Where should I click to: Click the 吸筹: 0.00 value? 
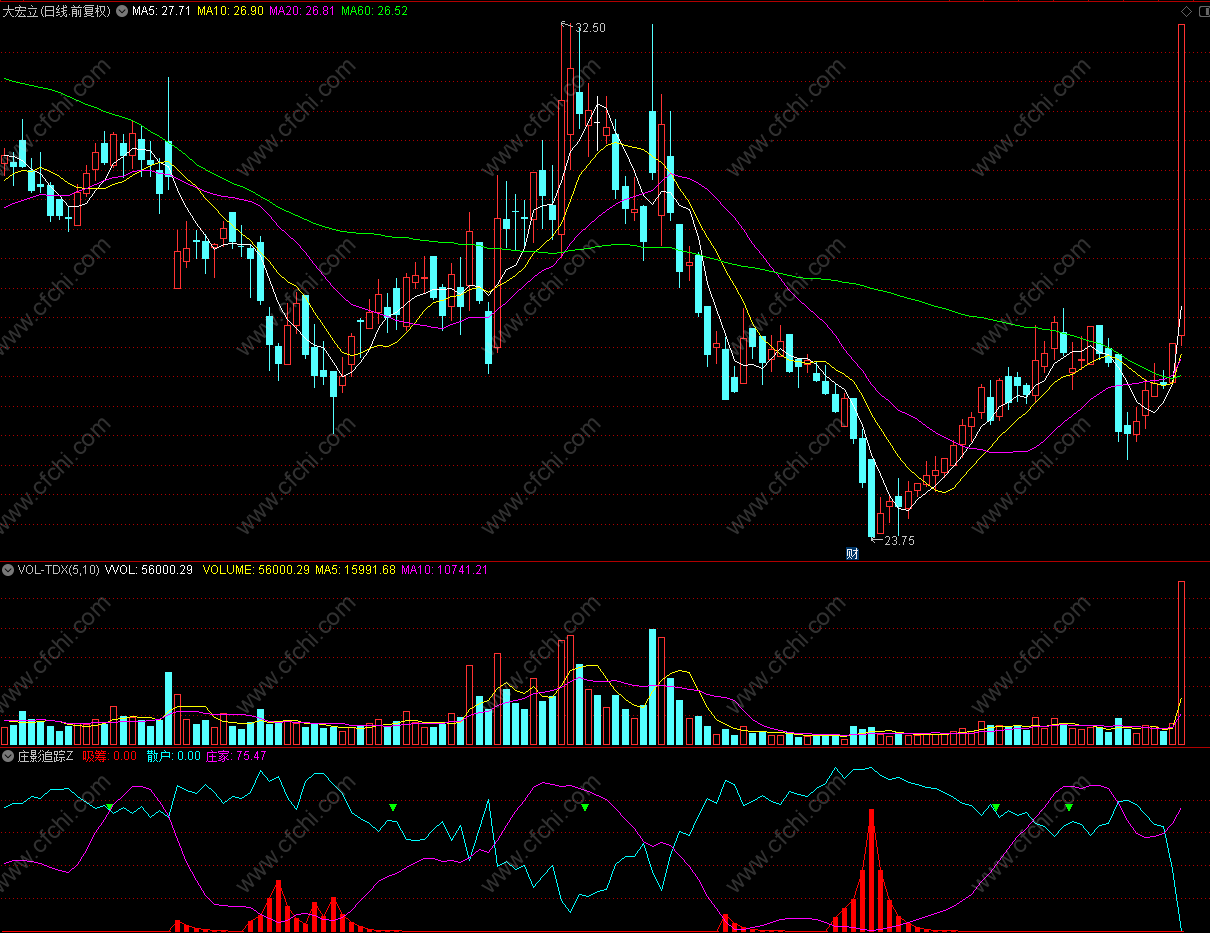[110, 756]
